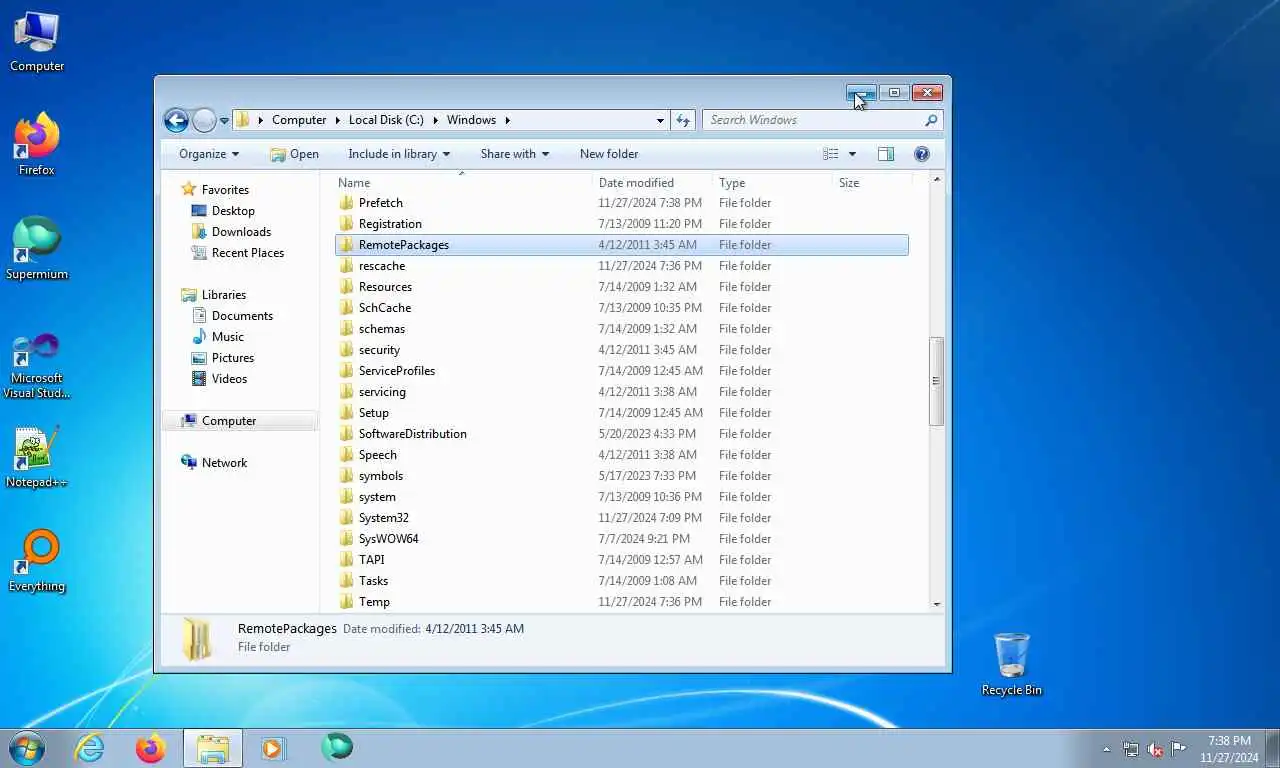Open Explorer help question mark icon
This screenshot has width=1280, height=768.
pos(922,154)
